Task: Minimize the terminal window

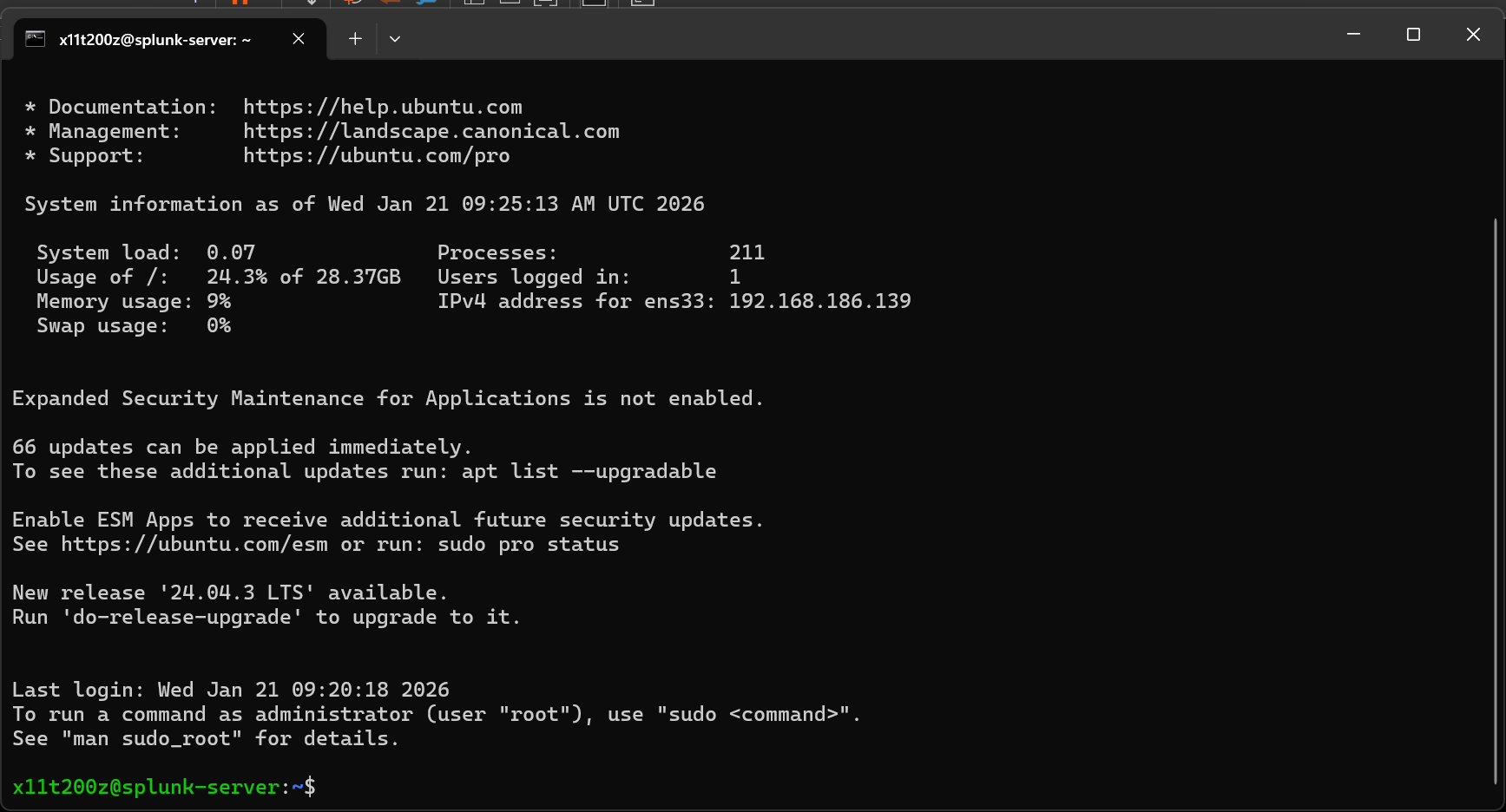Action: (1353, 35)
